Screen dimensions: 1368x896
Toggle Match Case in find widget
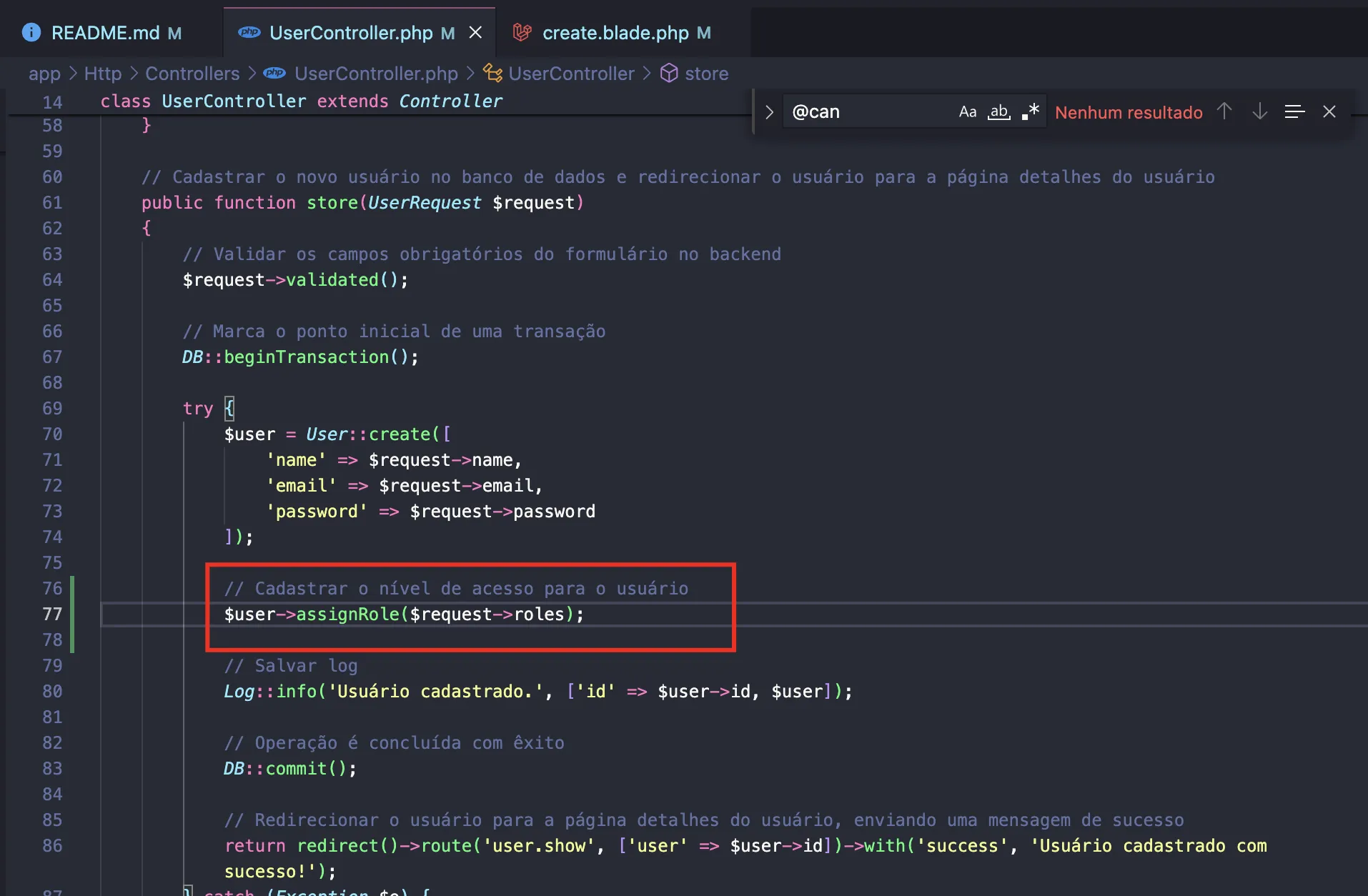pyautogui.click(x=967, y=112)
